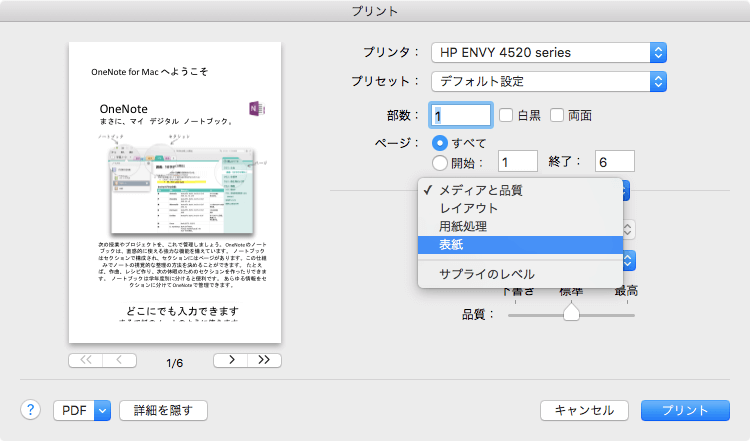This screenshot has height=441, width=750.
Task: Select the 開始 page range radio button
Action: click(x=440, y=163)
